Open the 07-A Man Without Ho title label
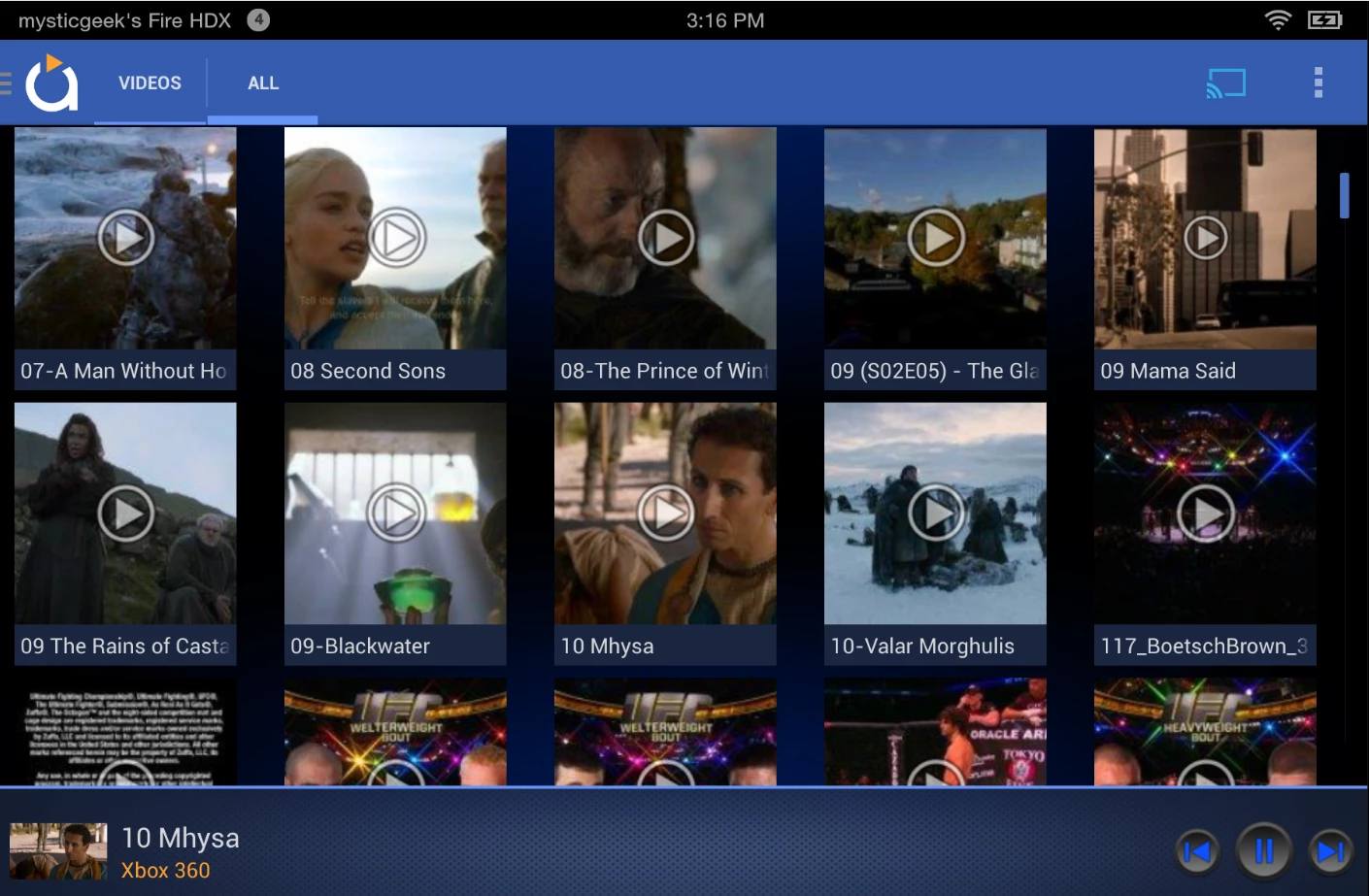 pyautogui.click(x=123, y=371)
